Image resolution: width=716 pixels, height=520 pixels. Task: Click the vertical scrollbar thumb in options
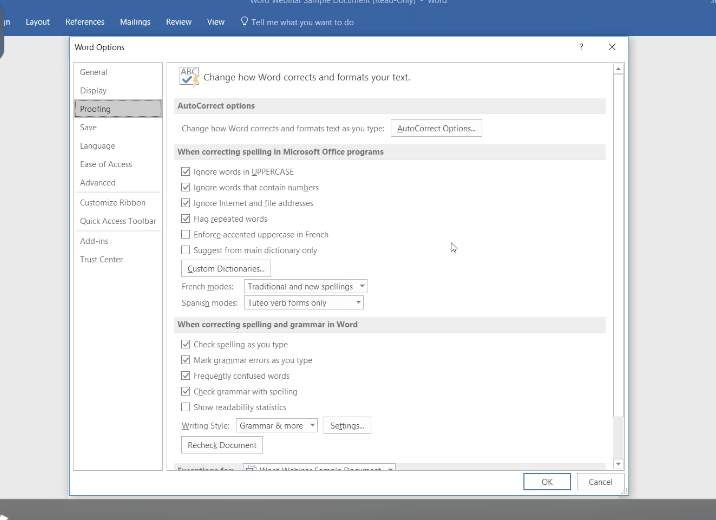618,245
